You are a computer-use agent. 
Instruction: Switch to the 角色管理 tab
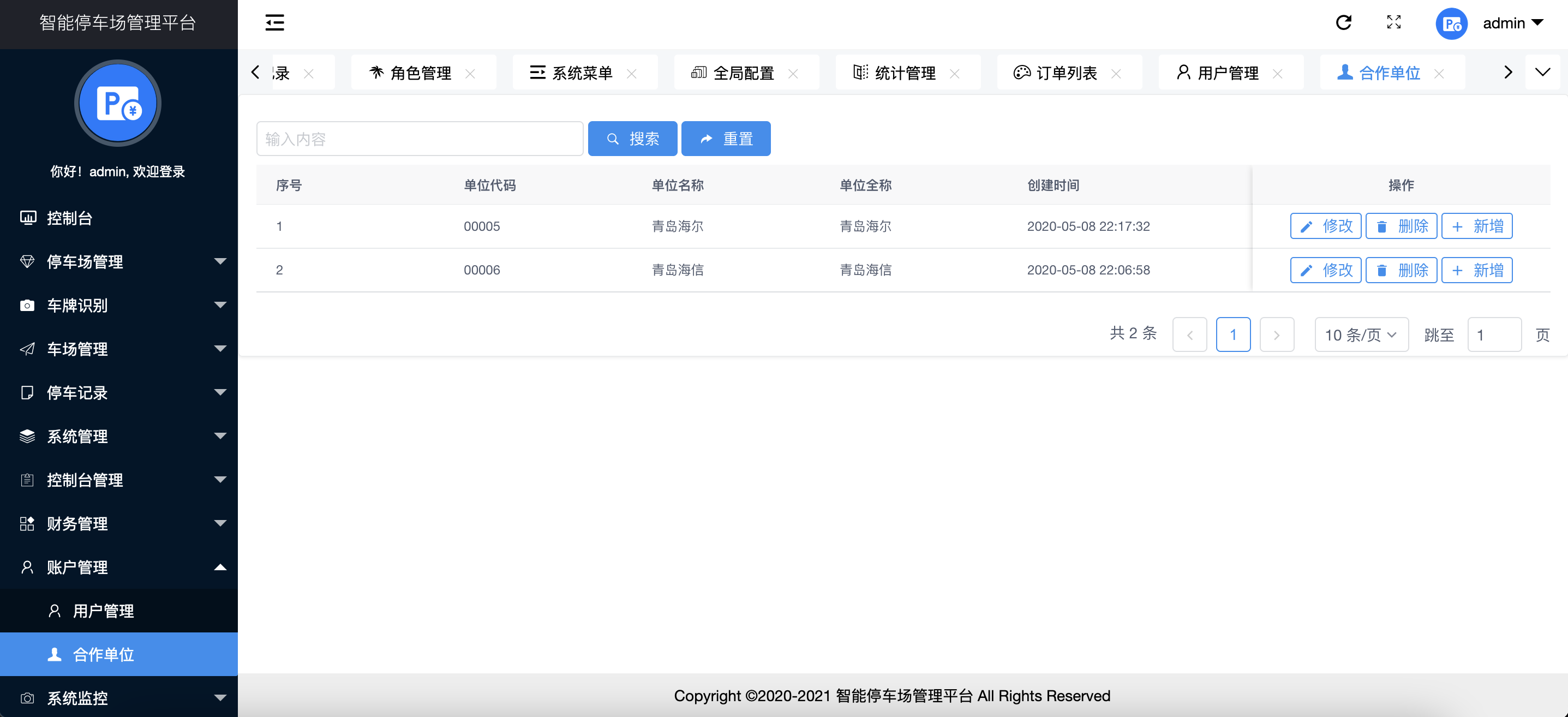(x=421, y=73)
